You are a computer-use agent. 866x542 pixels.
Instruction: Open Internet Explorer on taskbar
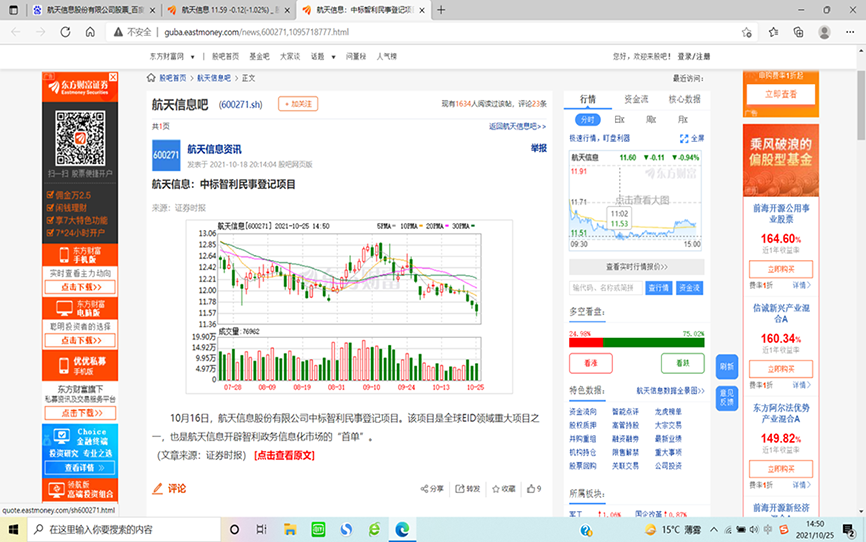click(x=374, y=530)
